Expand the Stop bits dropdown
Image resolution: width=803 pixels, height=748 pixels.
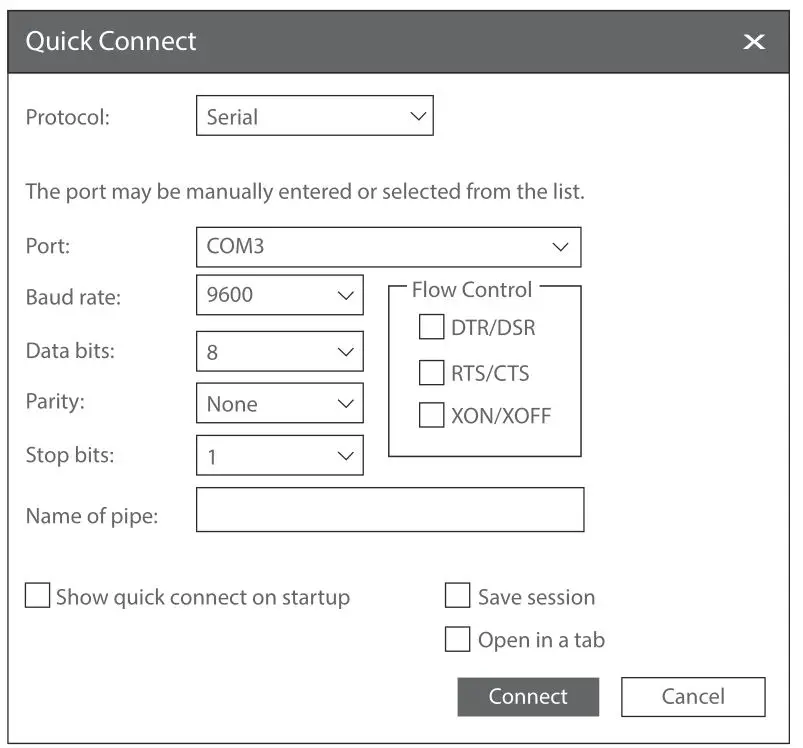[x=279, y=456]
